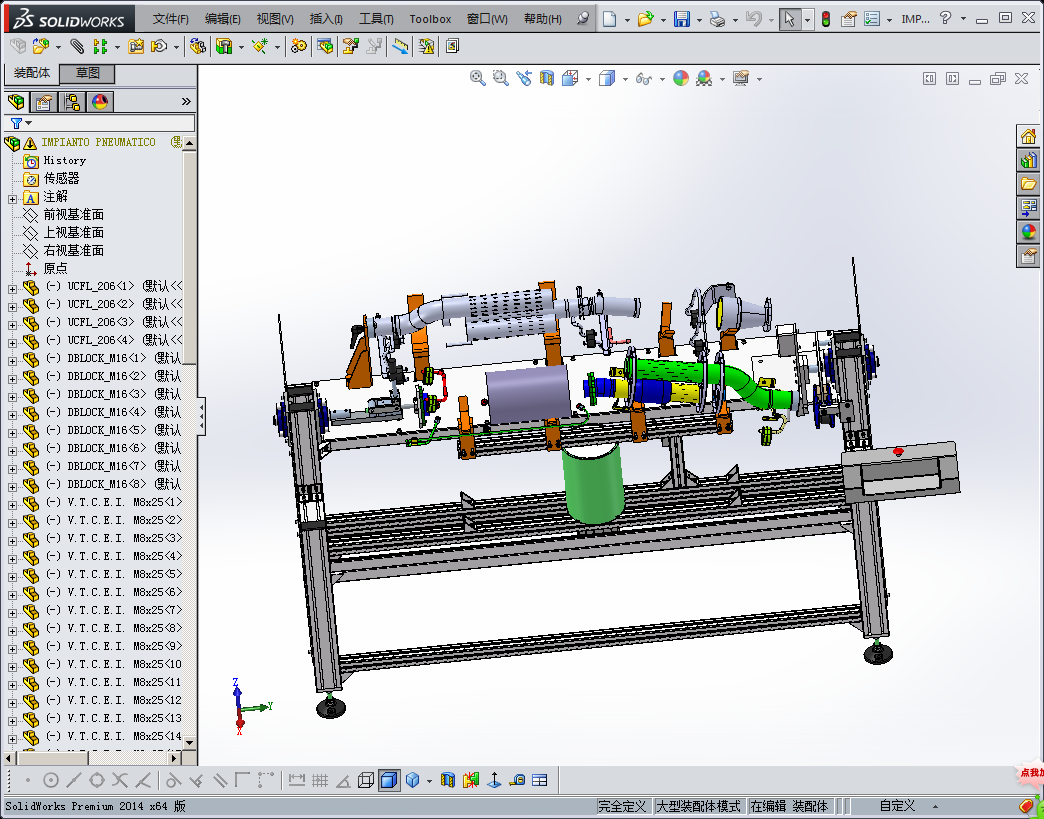Open the ConfigurationManager tab icon
This screenshot has width=1044, height=819.
72,102
